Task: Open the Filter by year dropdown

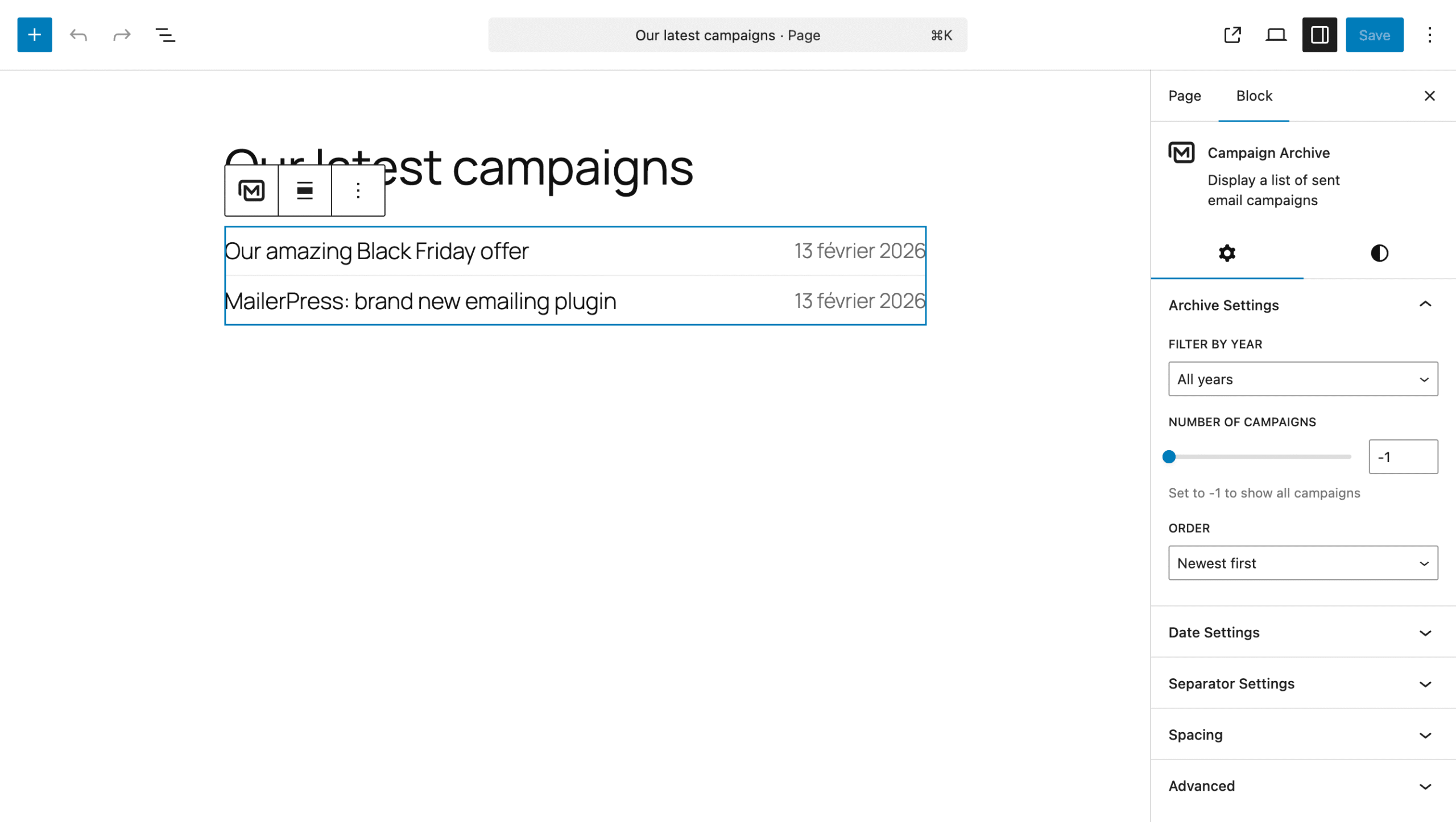Action: (x=1302, y=379)
